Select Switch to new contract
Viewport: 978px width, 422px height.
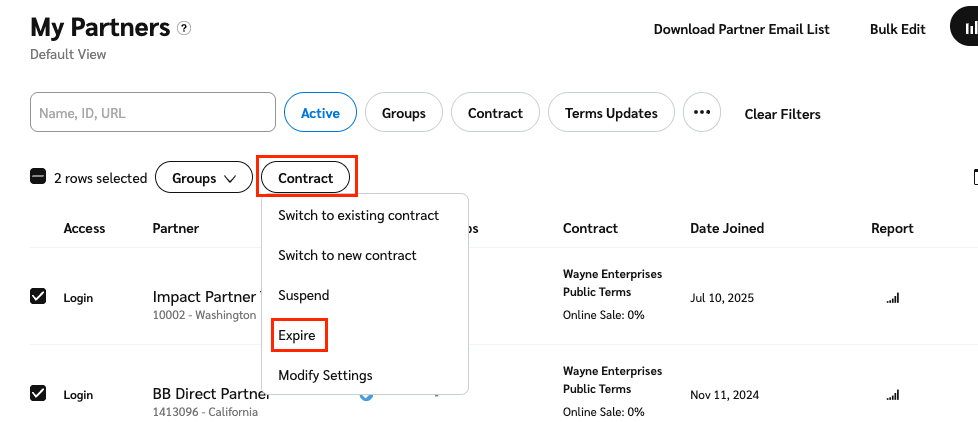pos(347,255)
